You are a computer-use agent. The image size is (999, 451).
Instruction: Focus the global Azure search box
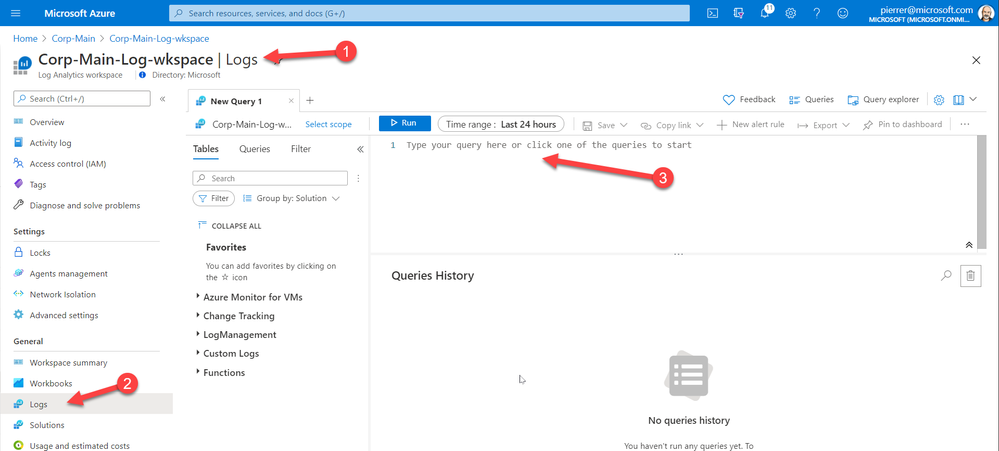click(429, 13)
